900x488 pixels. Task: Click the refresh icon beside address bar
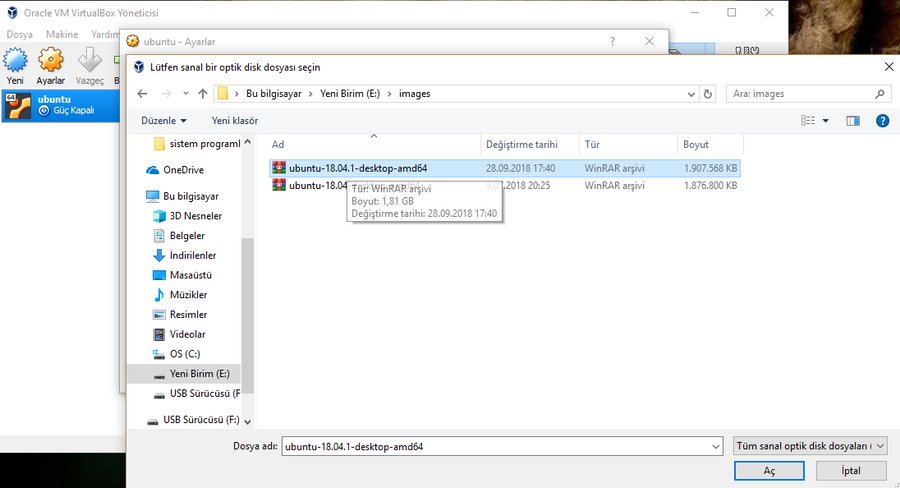point(708,94)
